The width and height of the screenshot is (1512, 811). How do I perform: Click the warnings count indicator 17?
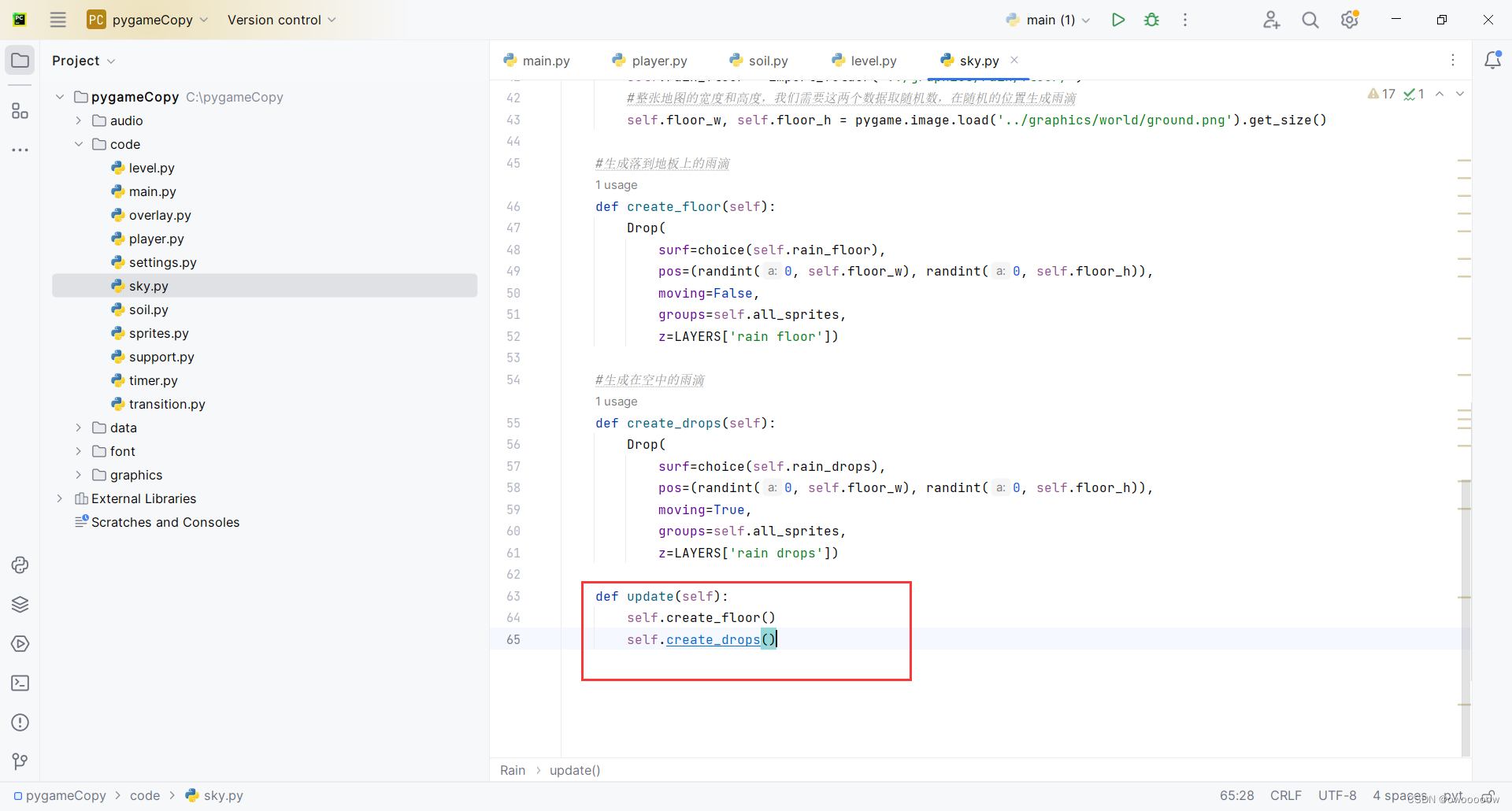tap(1382, 94)
